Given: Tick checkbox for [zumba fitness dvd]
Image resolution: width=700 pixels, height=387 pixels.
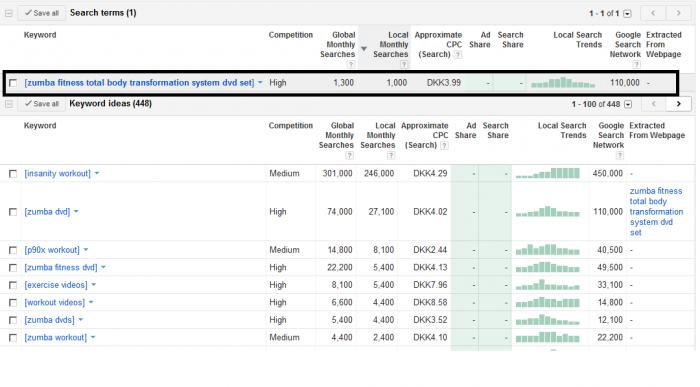Looking at the screenshot, I should (x=13, y=268).
